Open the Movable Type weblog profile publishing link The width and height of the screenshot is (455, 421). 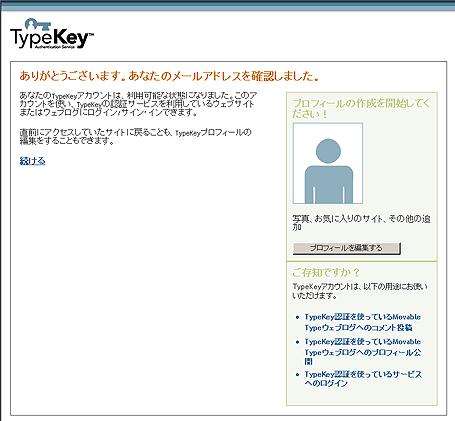(x=362, y=352)
